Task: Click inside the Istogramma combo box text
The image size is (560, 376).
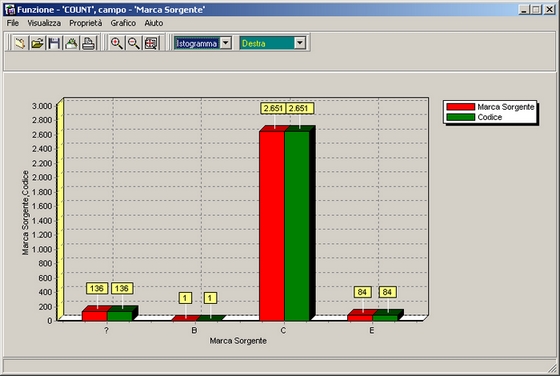Action: (x=197, y=43)
